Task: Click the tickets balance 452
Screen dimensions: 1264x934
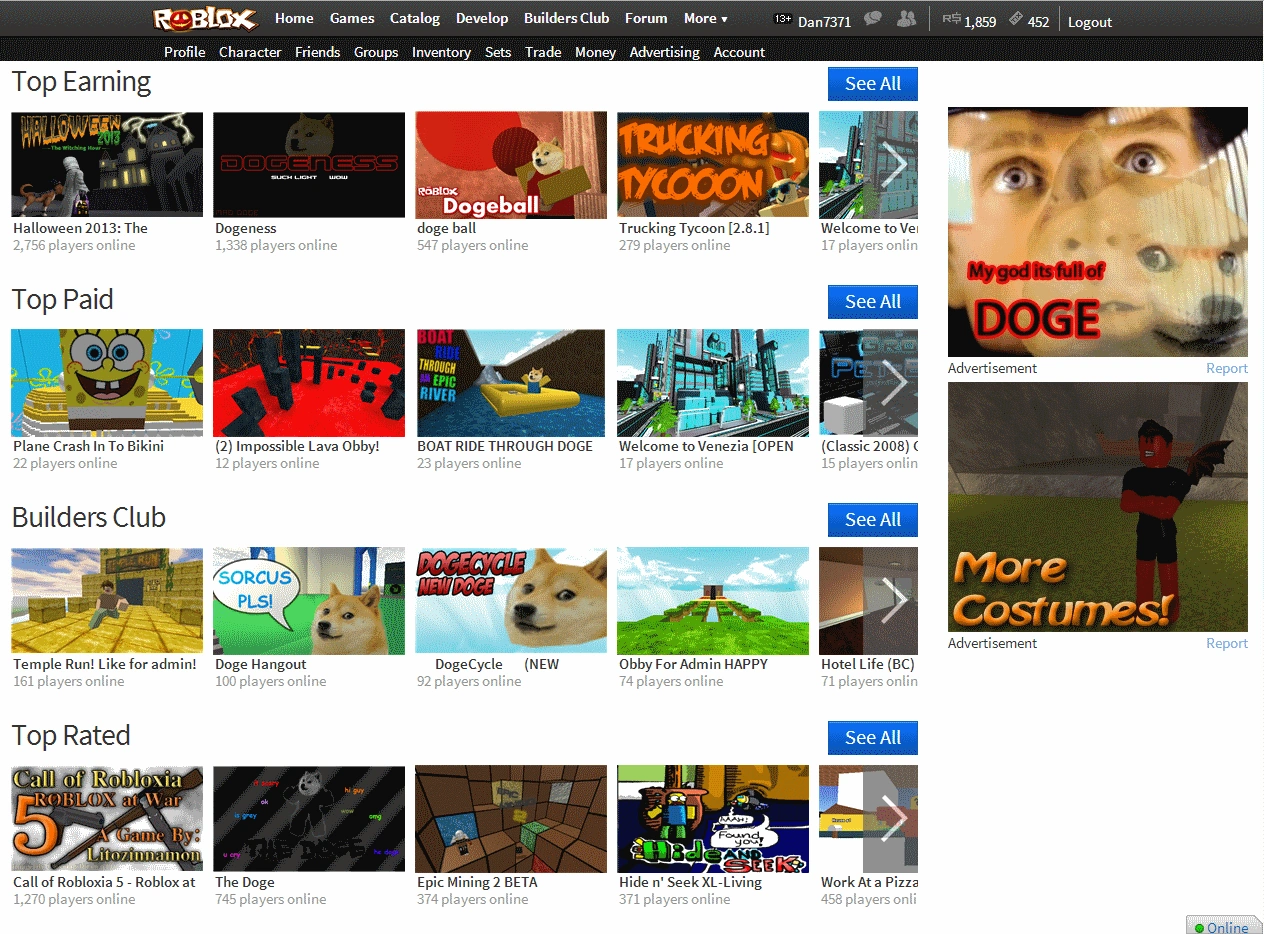Action: [1028, 21]
